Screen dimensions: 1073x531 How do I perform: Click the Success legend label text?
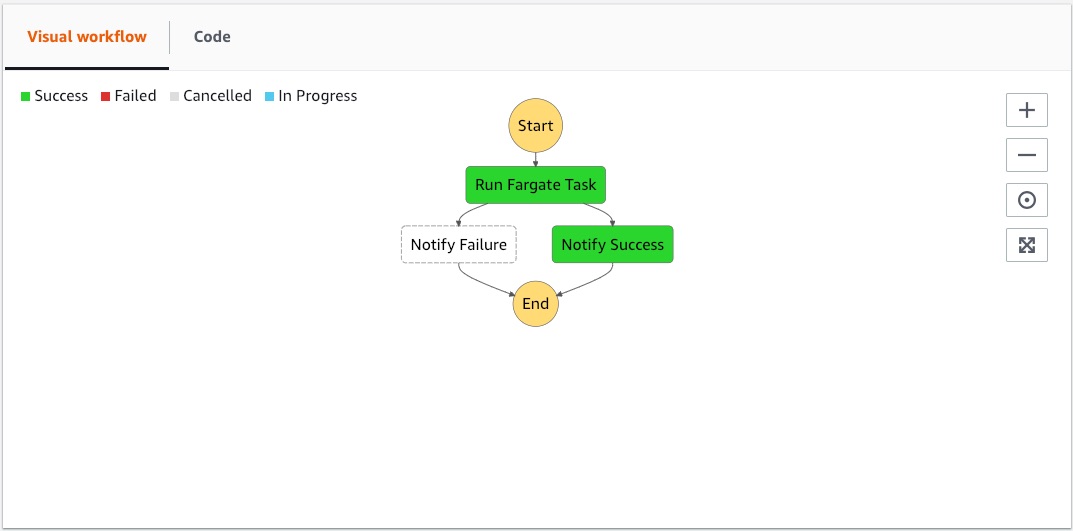(61, 96)
